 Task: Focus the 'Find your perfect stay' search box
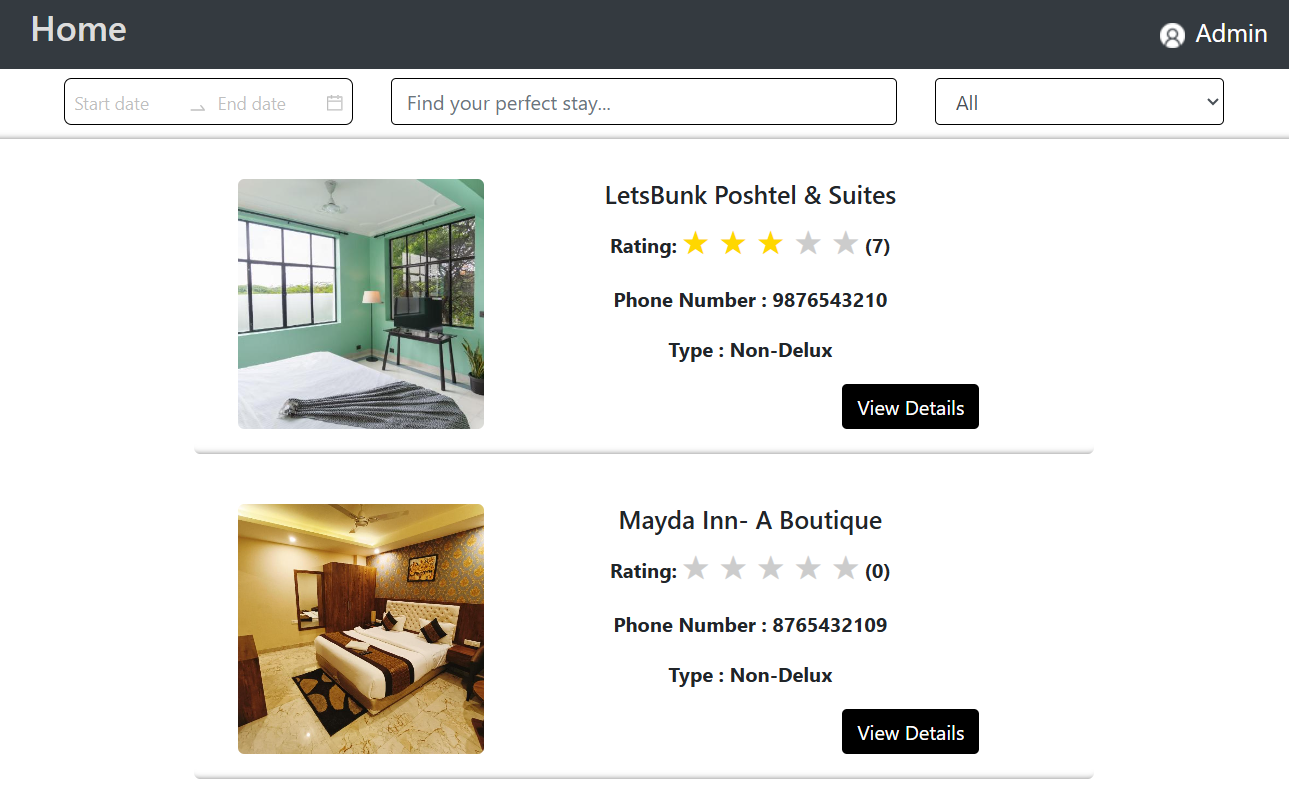tap(644, 102)
